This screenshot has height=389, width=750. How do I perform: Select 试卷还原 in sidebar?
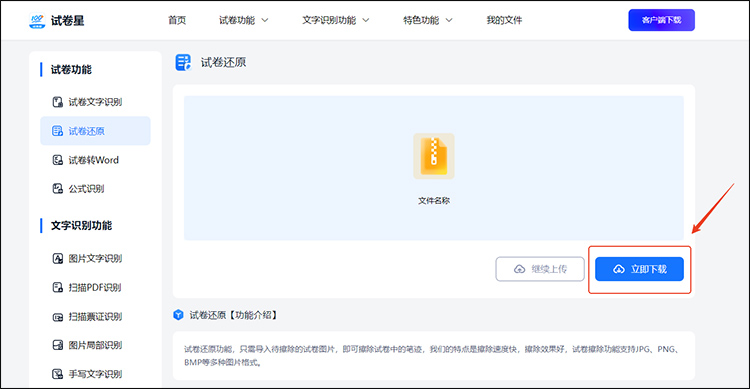point(95,131)
